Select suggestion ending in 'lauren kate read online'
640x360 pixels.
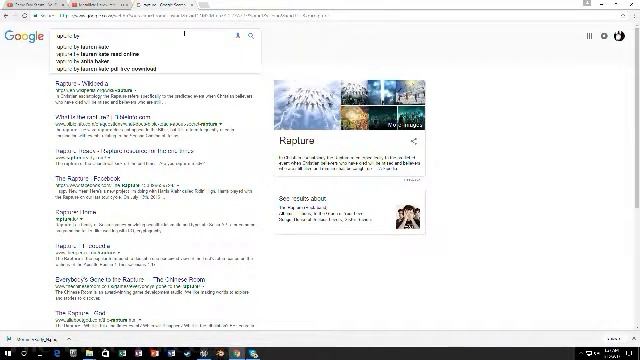click(x=98, y=54)
